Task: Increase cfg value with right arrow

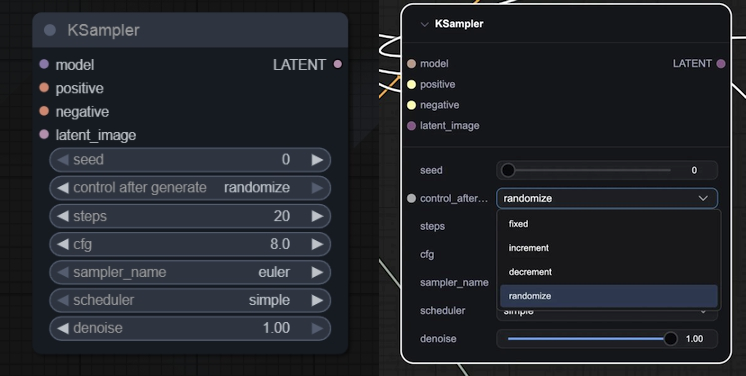Action: pos(317,244)
